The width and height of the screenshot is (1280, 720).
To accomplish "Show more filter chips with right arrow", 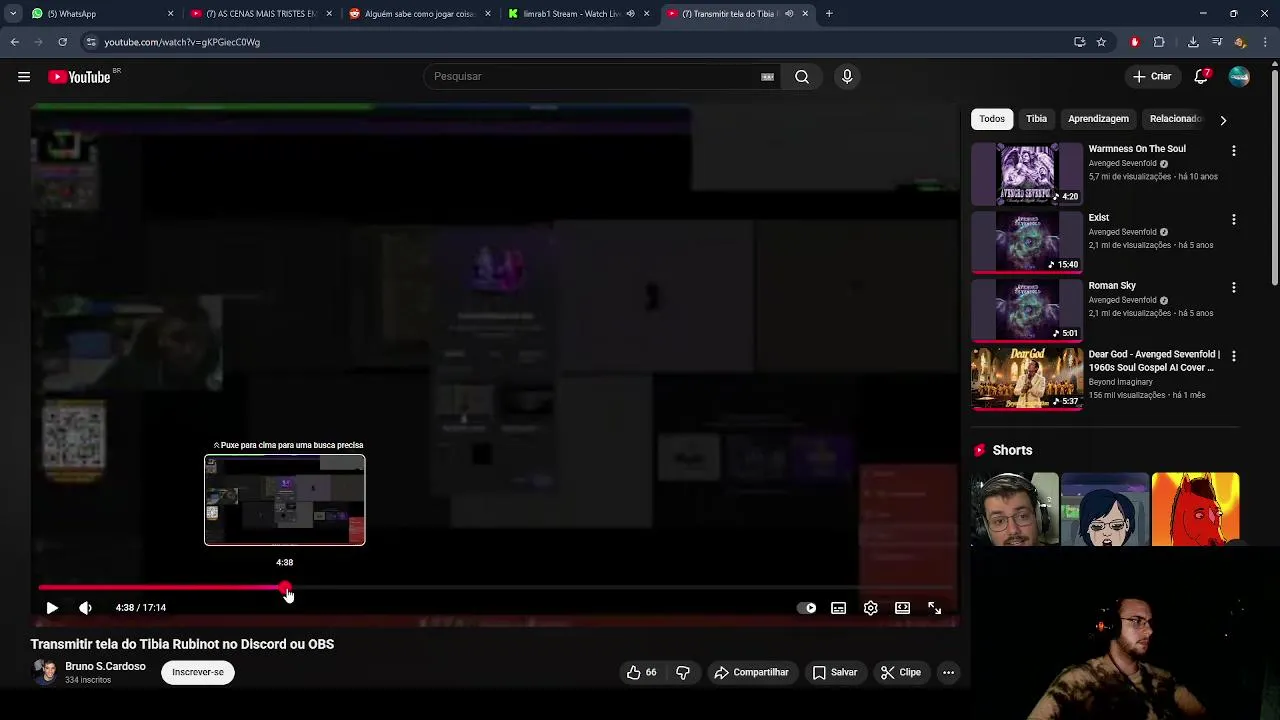I will pyautogui.click(x=1223, y=120).
